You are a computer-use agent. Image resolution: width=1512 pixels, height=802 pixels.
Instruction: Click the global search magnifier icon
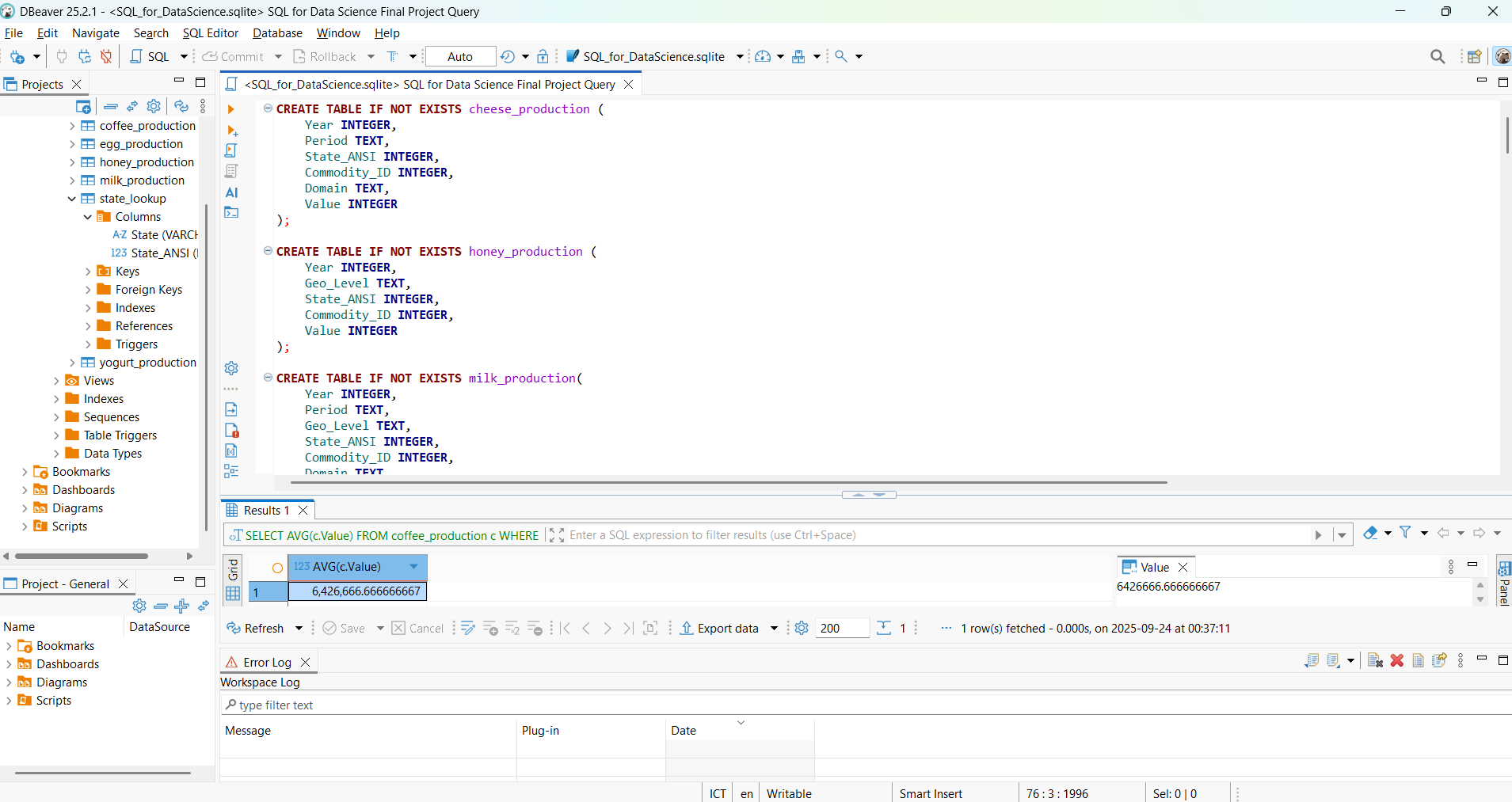click(x=1438, y=56)
